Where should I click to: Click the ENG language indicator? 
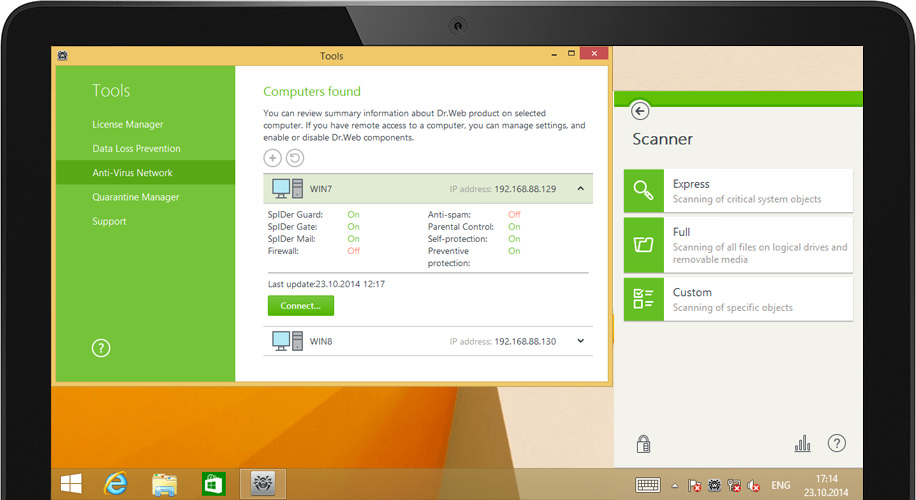pos(780,485)
